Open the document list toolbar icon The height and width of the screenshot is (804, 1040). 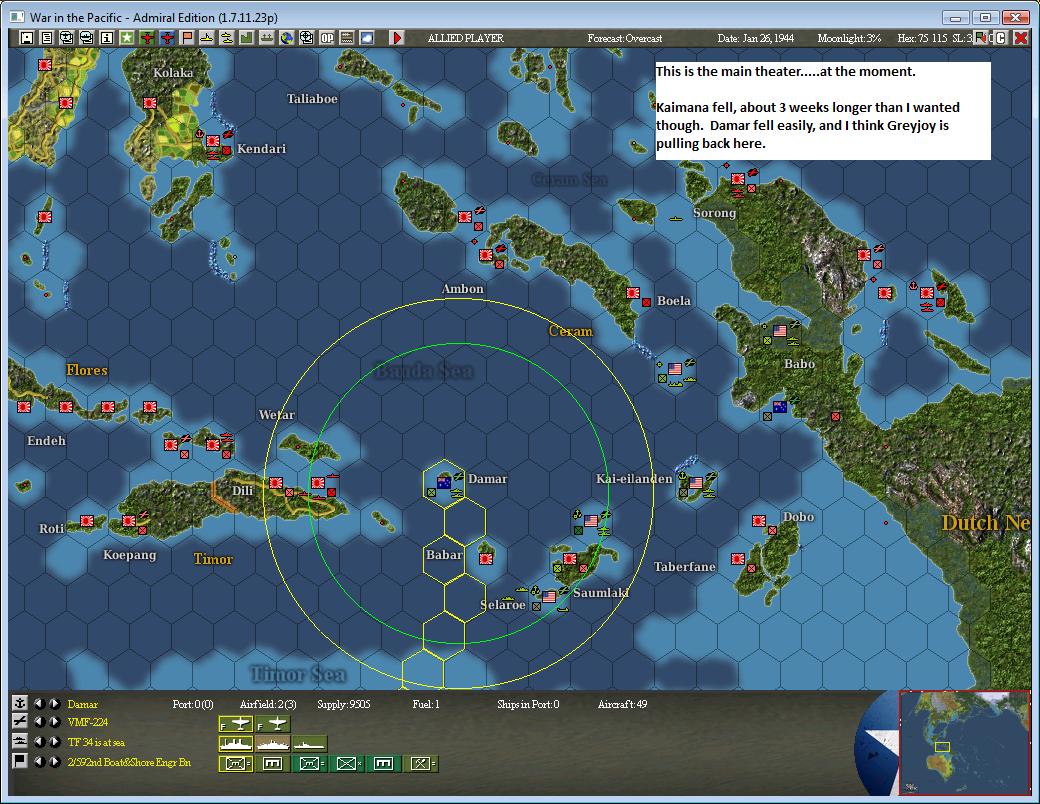point(46,38)
